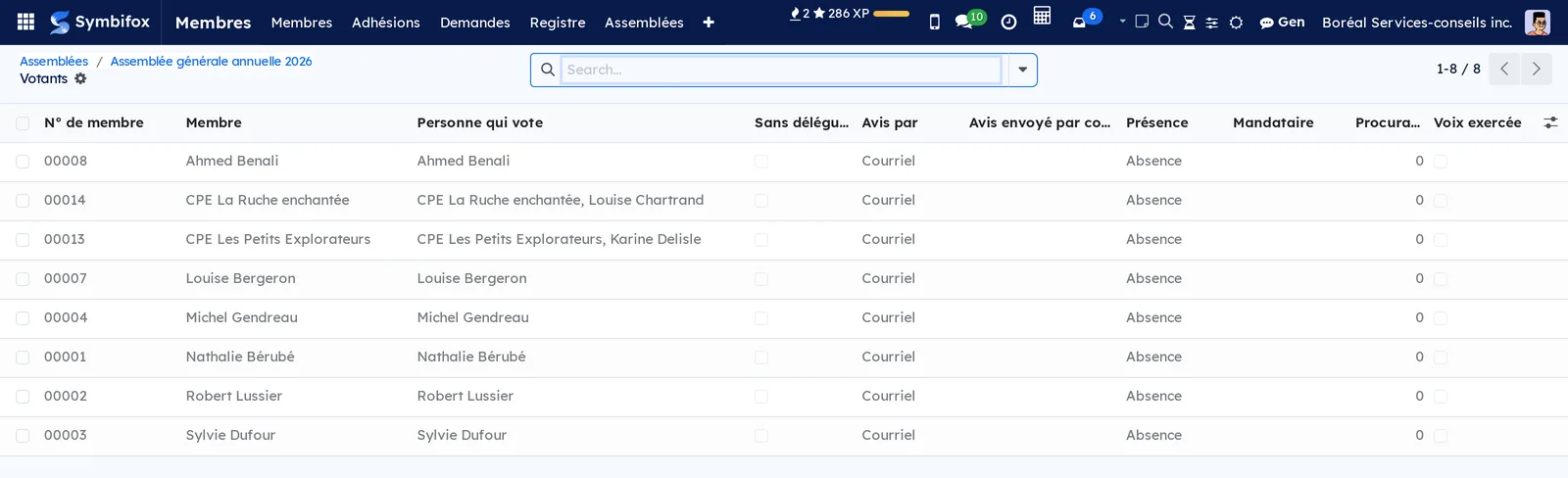Open the company switcher Boréal Services-conseils inc.

[x=1417, y=22]
